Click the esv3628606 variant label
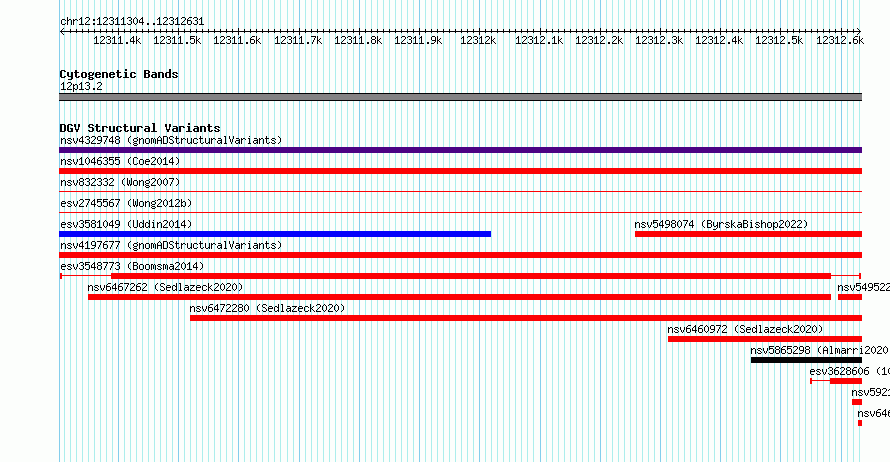This screenshot has height=462, width=890. click(849, 371)
